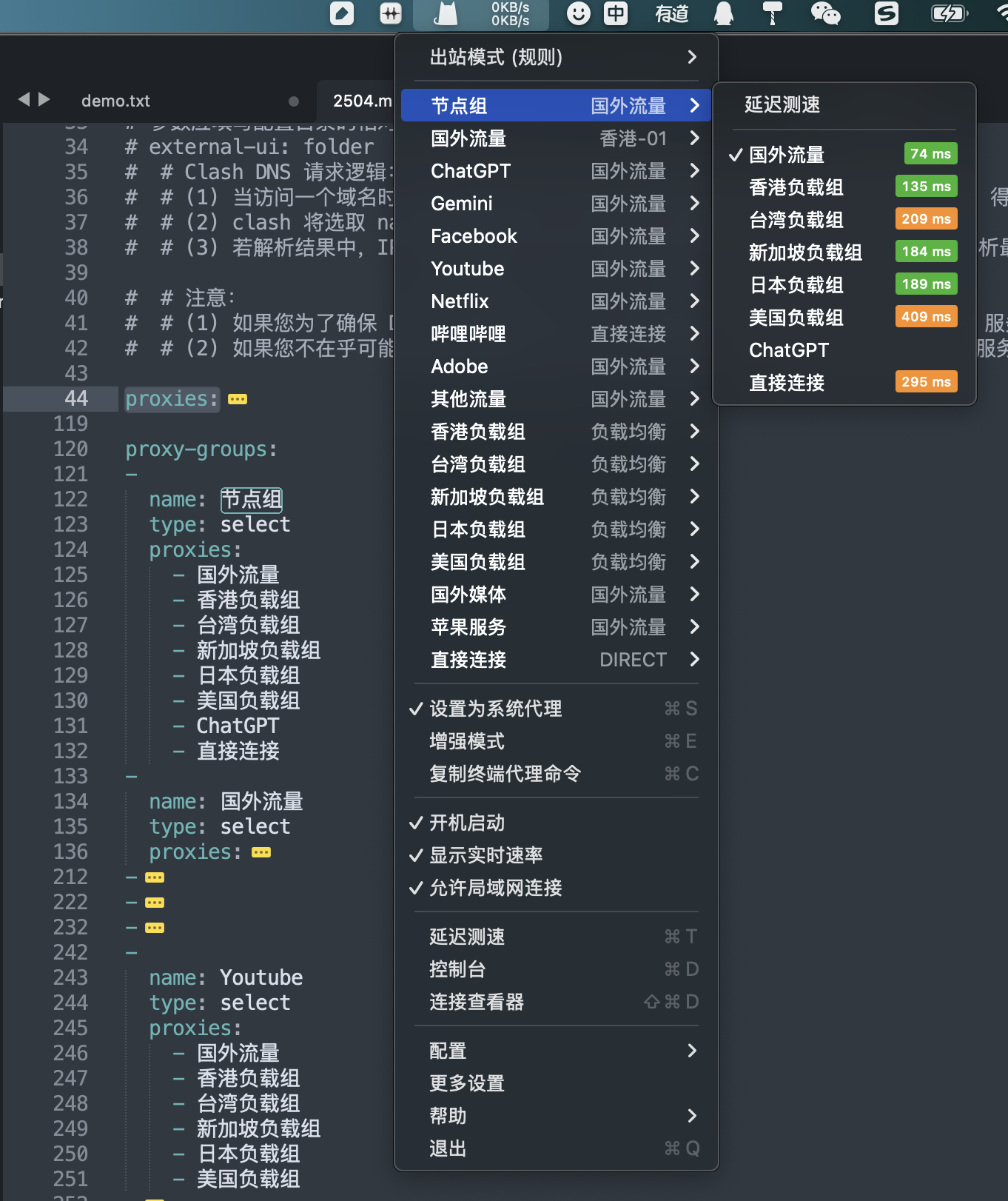Open the 国外媒体 proxy group menu
1008x1201 pixels.
pos(557,595)
